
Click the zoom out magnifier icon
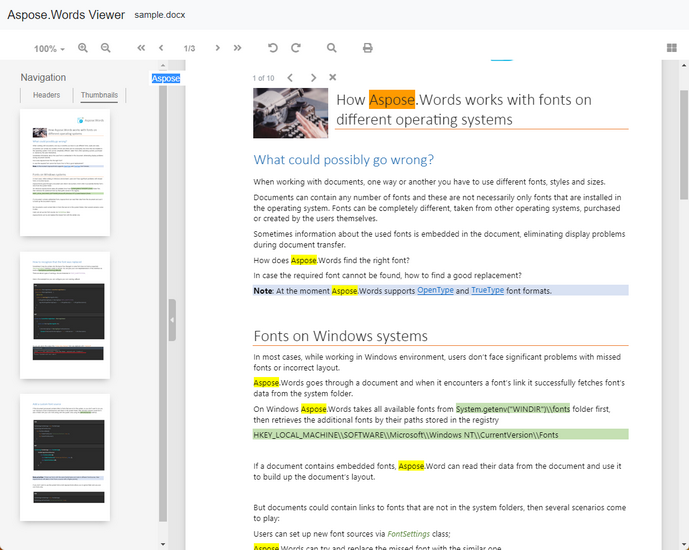tap(106, 48)
